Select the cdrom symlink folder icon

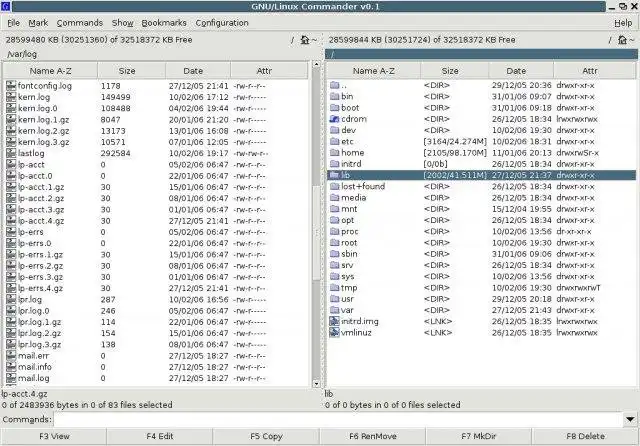[334, 119]
